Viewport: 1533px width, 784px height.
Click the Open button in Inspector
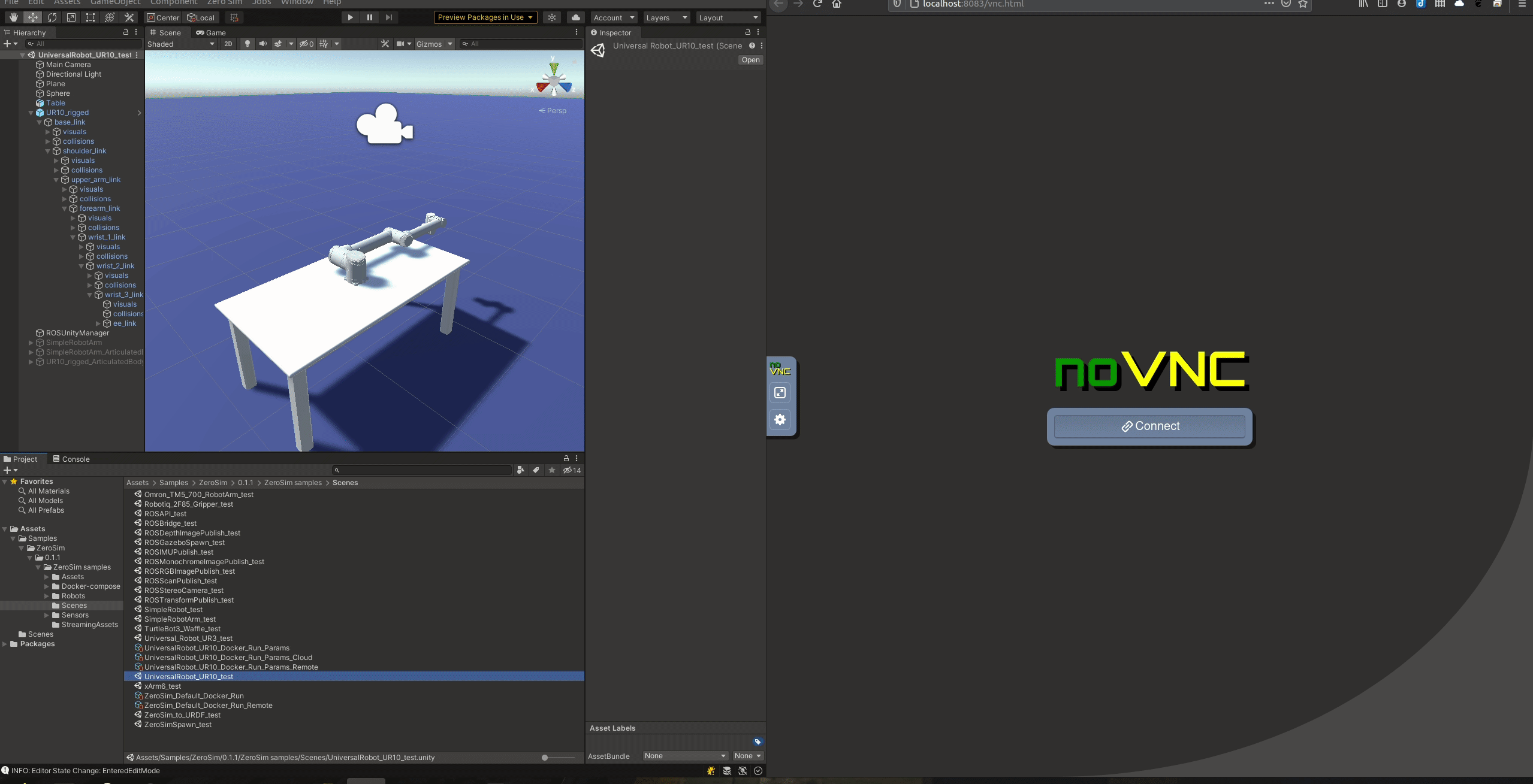pyautogui.click(x=750, y=60)
